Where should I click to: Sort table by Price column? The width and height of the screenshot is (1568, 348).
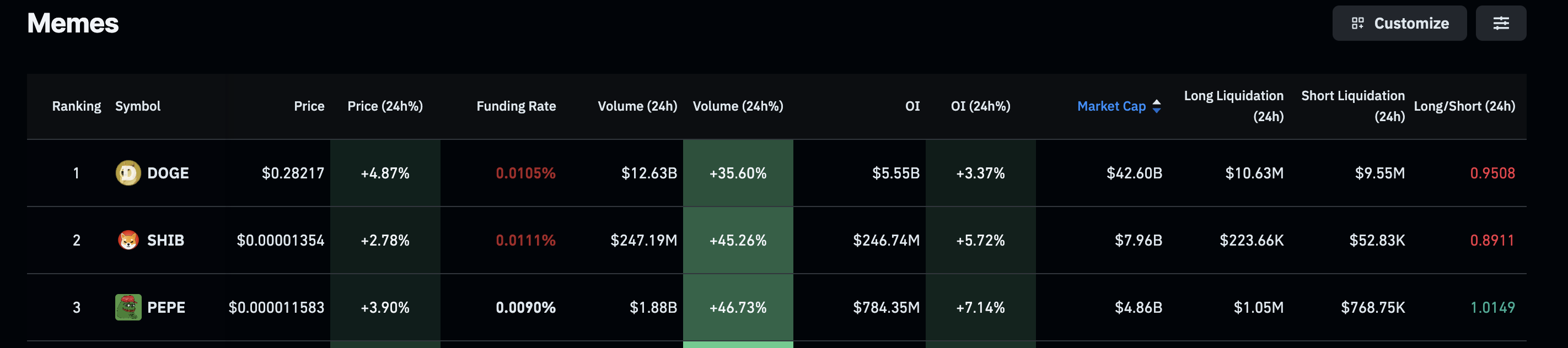tap(309, 106)
